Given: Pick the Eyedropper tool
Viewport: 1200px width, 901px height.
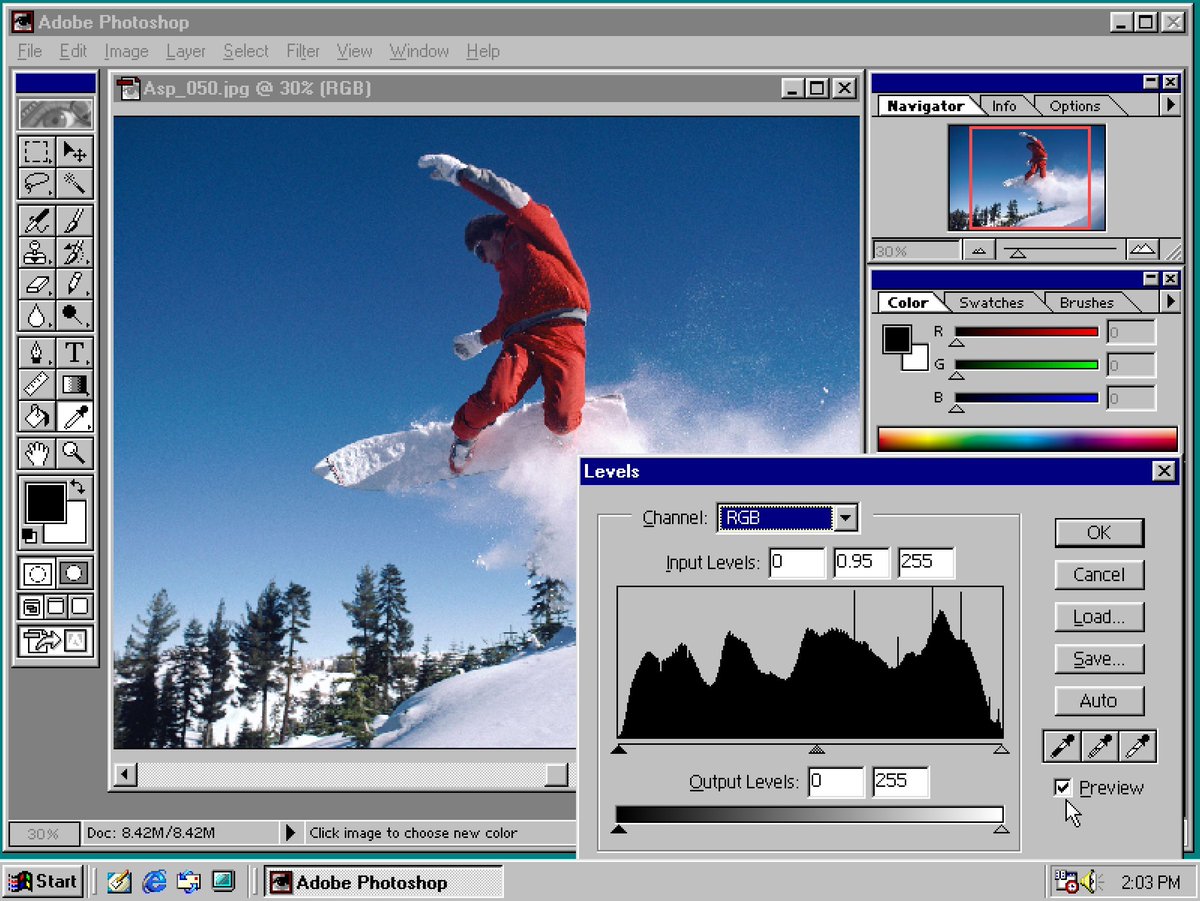Looking at the screenshot, I should tap(75, 418).
